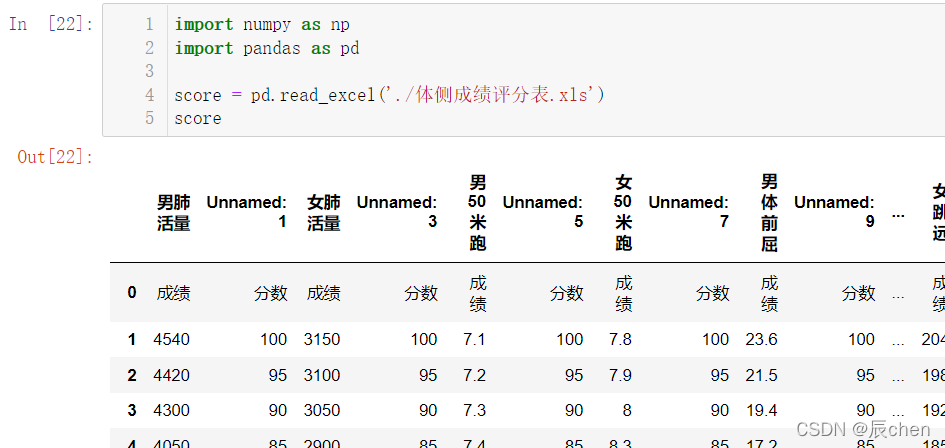Click 100 in row 1 under Unnamed: 7

pyautogui.click(x=715, y=339)
